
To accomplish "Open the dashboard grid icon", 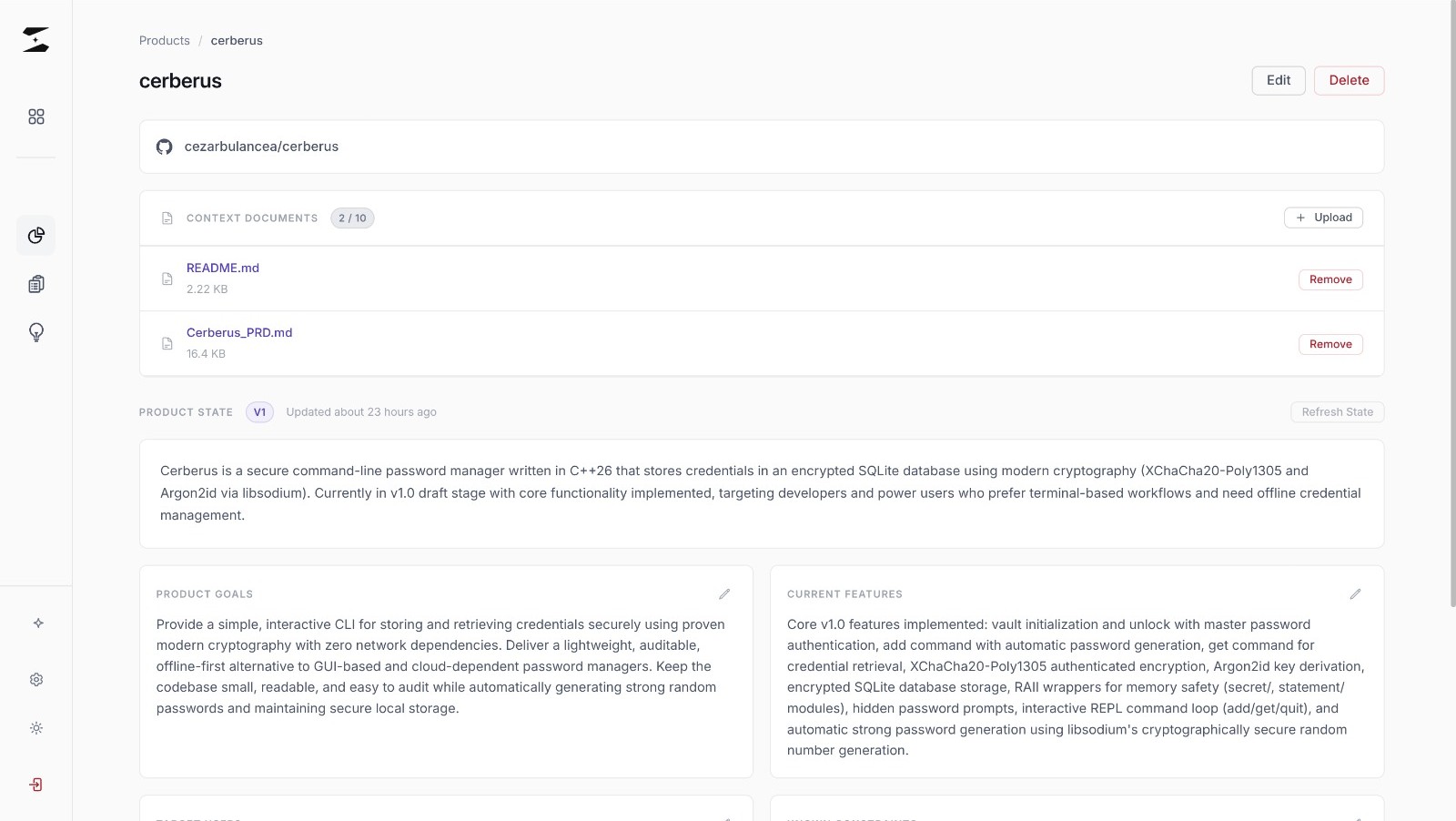I will point(35,117).
